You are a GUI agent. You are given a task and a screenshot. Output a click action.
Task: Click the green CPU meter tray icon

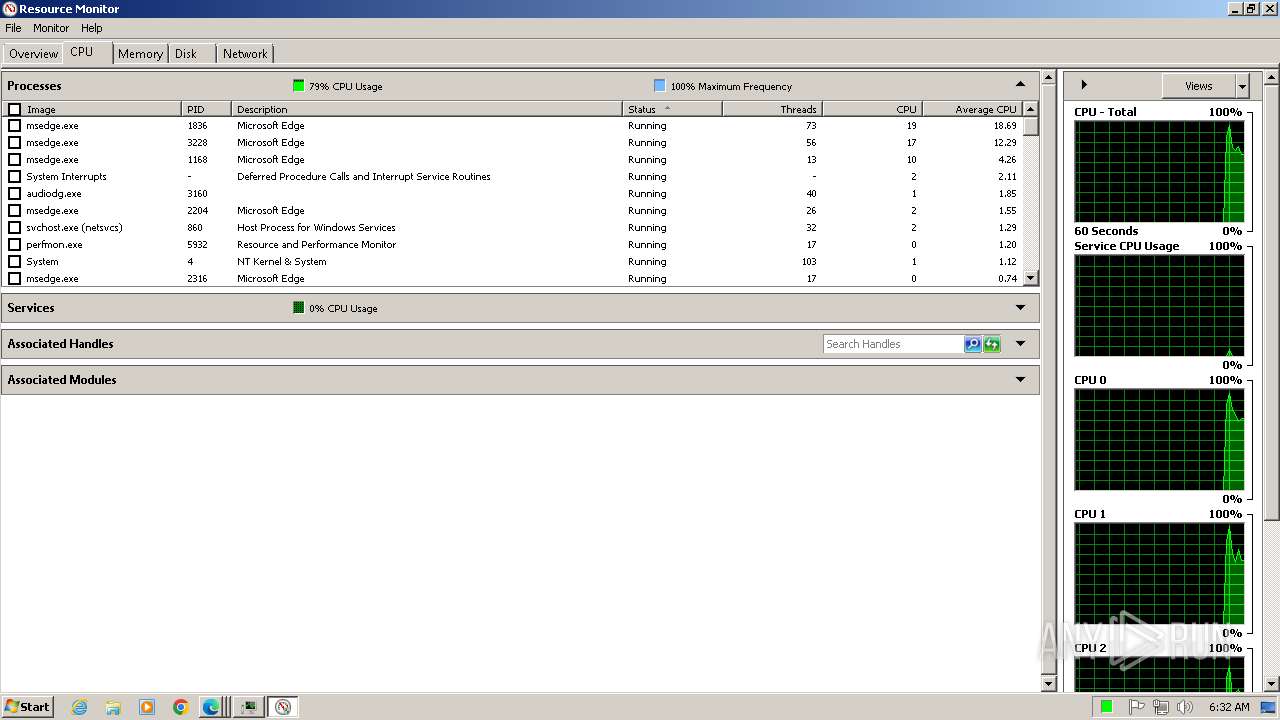click(x=1107, y=707)
